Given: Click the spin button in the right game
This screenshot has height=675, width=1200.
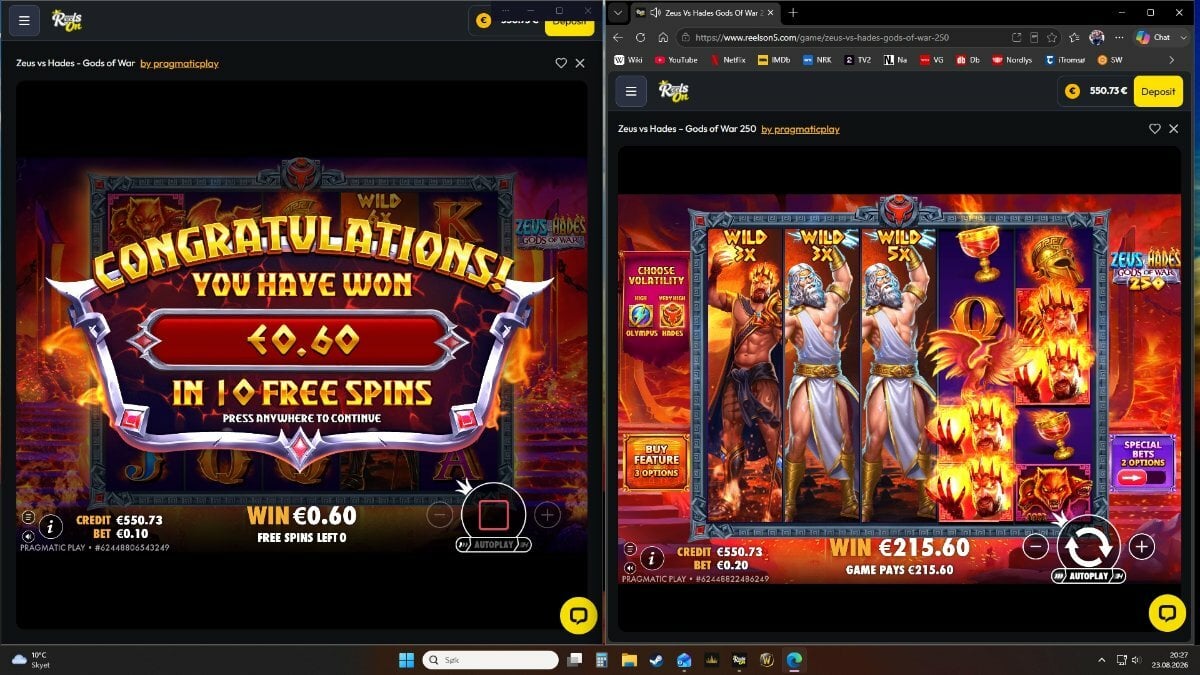Looking at the screenshot, I should 1089,546.
